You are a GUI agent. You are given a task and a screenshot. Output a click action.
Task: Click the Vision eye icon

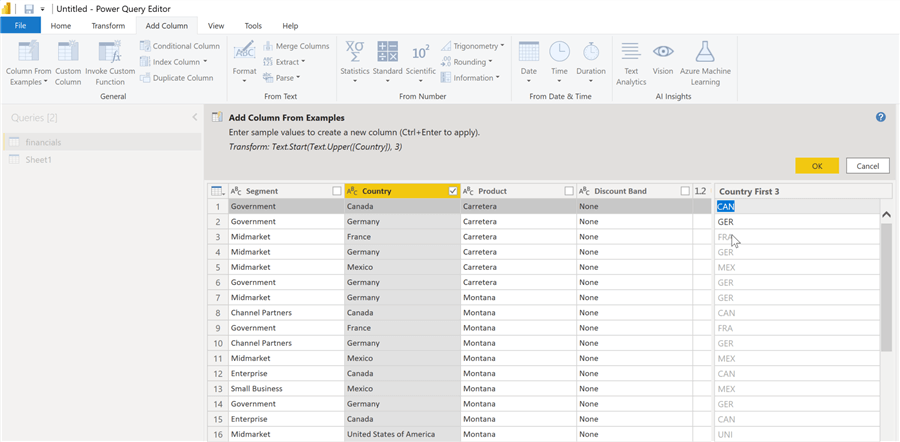click(x=663, y=52)
